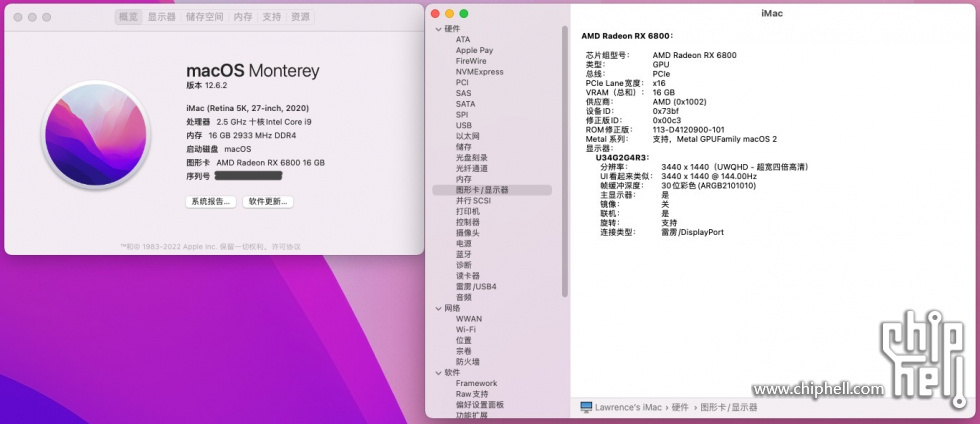The image size is (980, 424).
Task: Minimize the System Report window
Action: pos(449,14)
